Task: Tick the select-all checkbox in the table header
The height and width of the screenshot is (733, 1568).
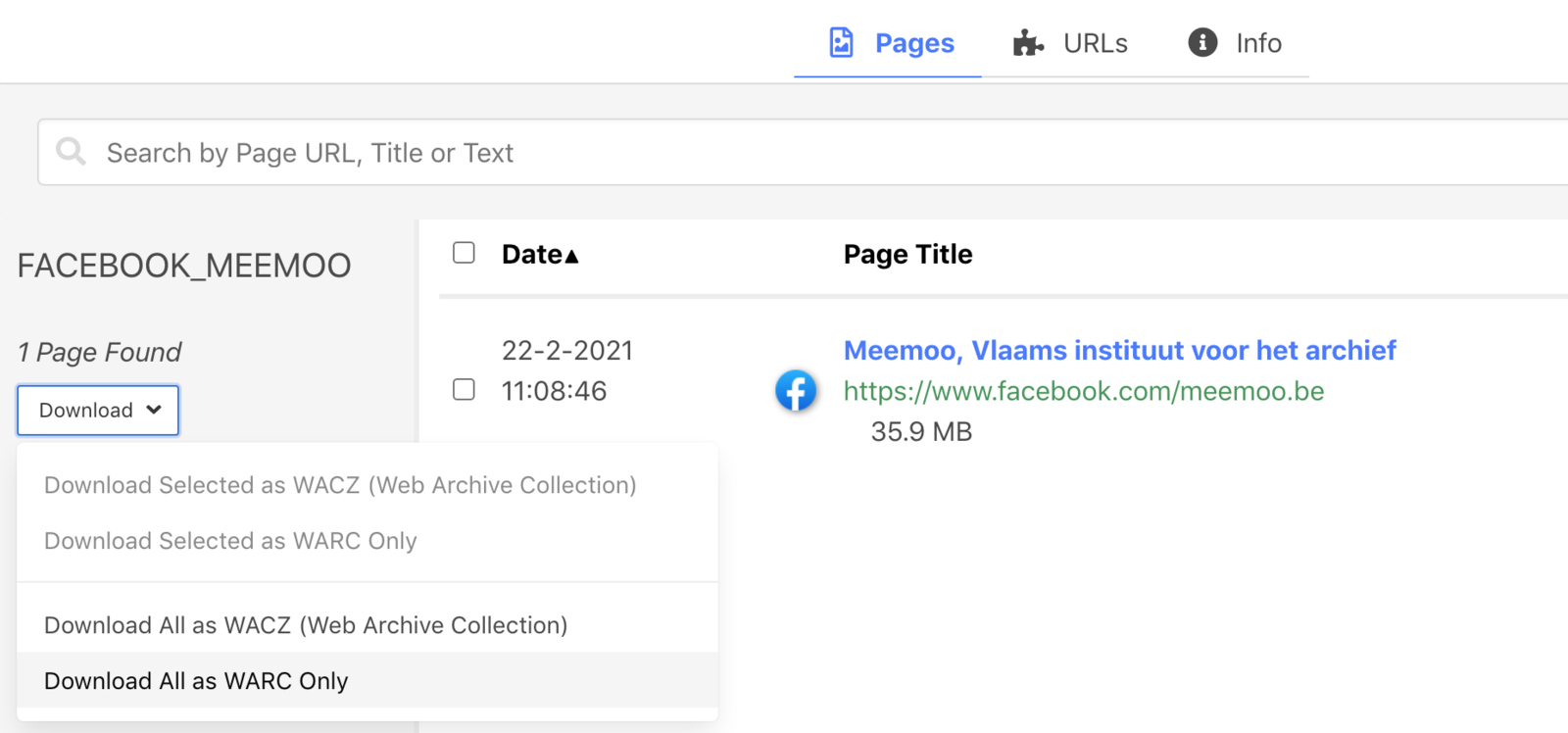Action: click(x=464, y=253)
